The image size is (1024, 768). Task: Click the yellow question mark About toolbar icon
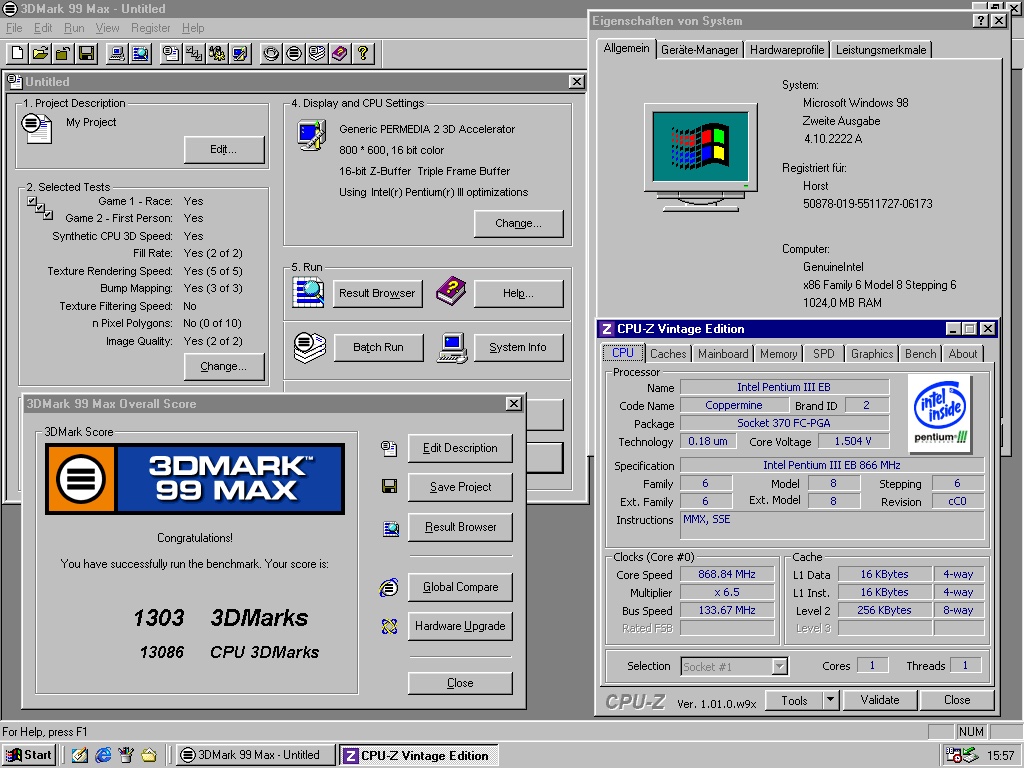click(x=363, y=54)
